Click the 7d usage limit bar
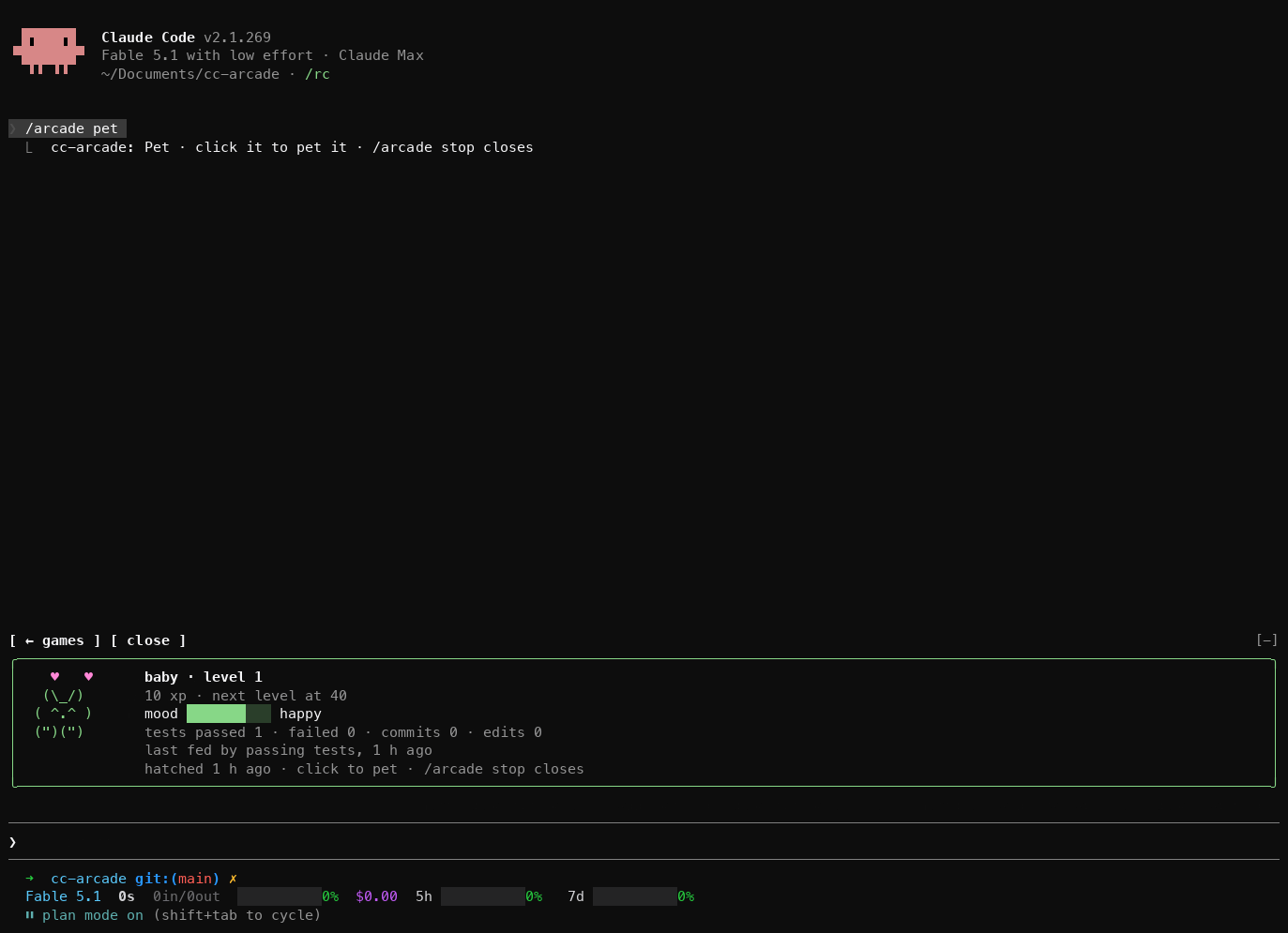This screenshot has height=933, width=1288. [x=635, y=896]
